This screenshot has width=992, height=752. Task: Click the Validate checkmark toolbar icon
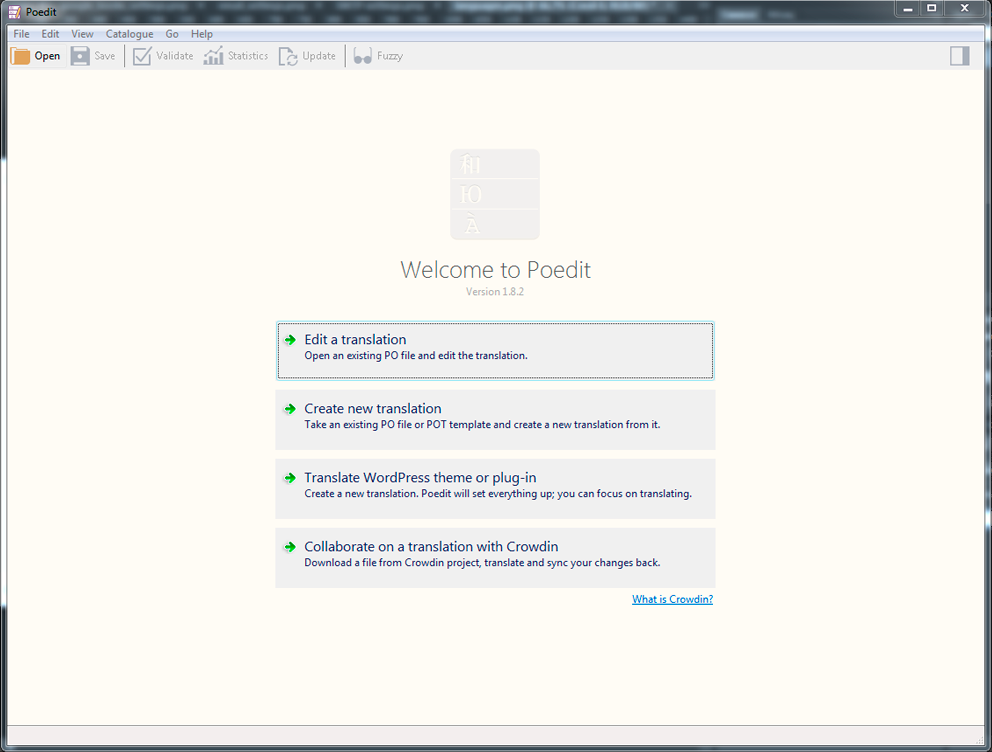[142, 56]
